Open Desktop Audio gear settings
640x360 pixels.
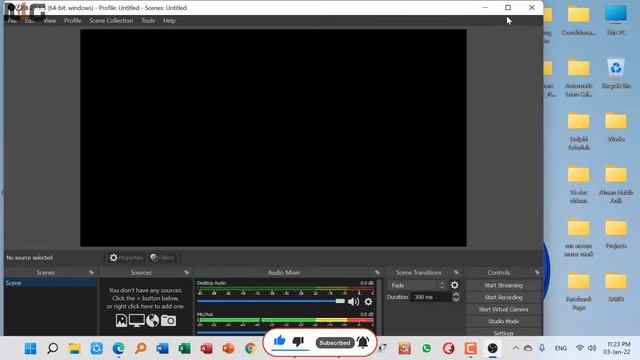click(368, 302)
